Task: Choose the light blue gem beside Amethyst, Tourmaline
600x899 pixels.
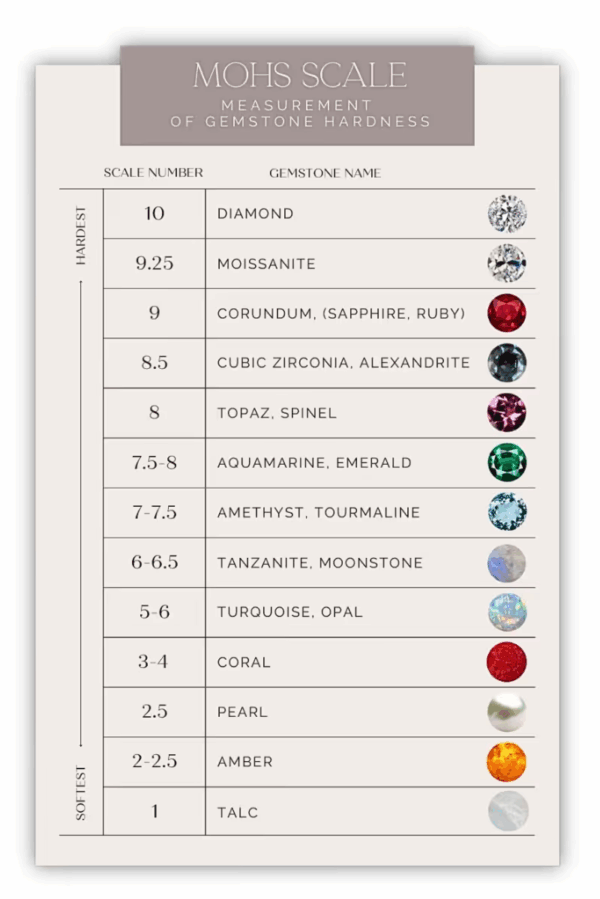Action: click(x=507, y=512)
